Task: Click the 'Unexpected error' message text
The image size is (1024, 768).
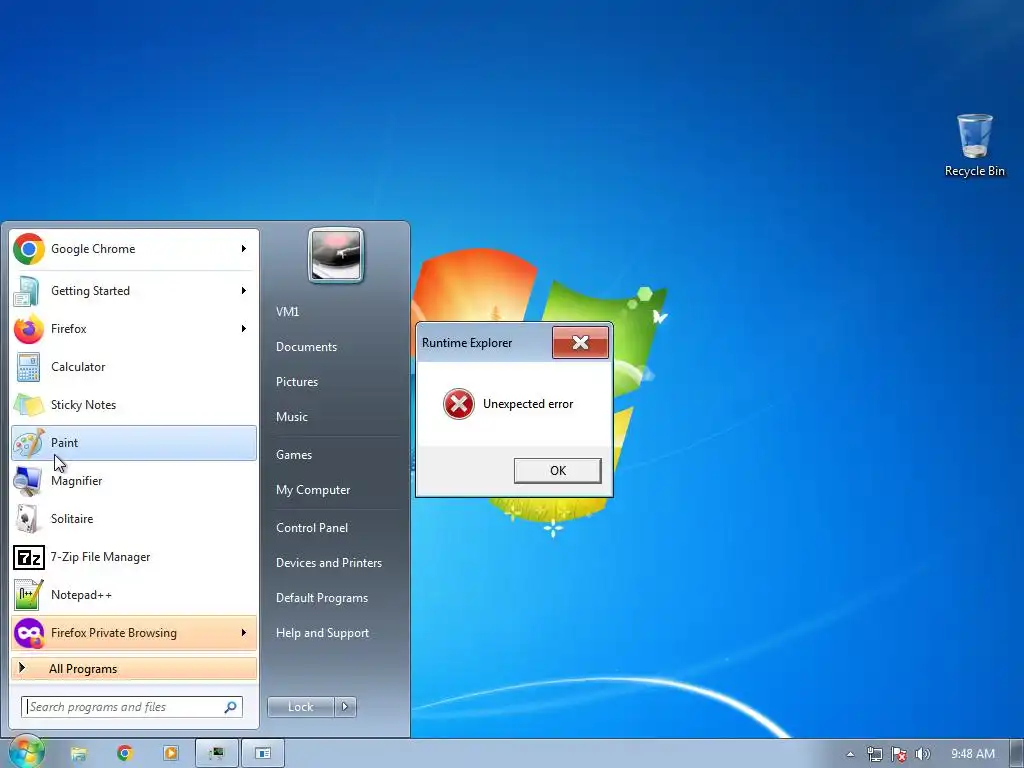Action: pyautogui.click(x=528, y=404)
